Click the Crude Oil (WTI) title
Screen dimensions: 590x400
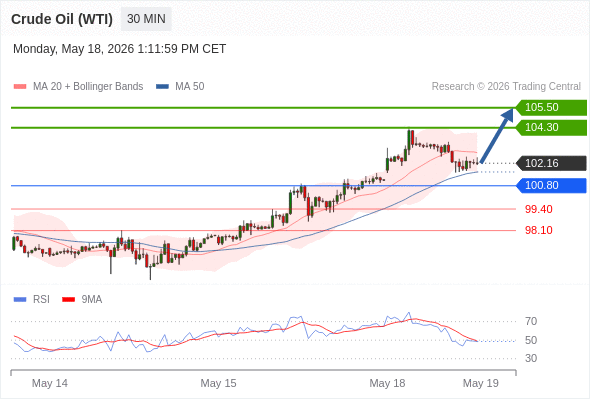[62, 19]
